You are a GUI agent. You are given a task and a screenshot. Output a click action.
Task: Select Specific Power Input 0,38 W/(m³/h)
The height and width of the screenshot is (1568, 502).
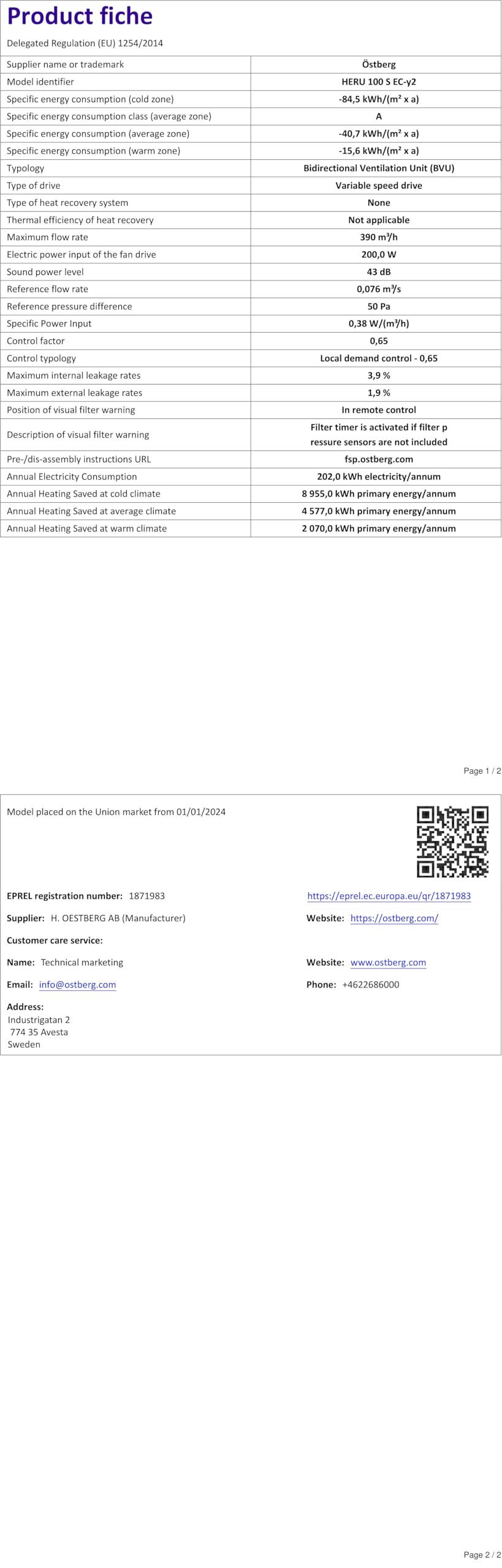click(x=379, y=323)
